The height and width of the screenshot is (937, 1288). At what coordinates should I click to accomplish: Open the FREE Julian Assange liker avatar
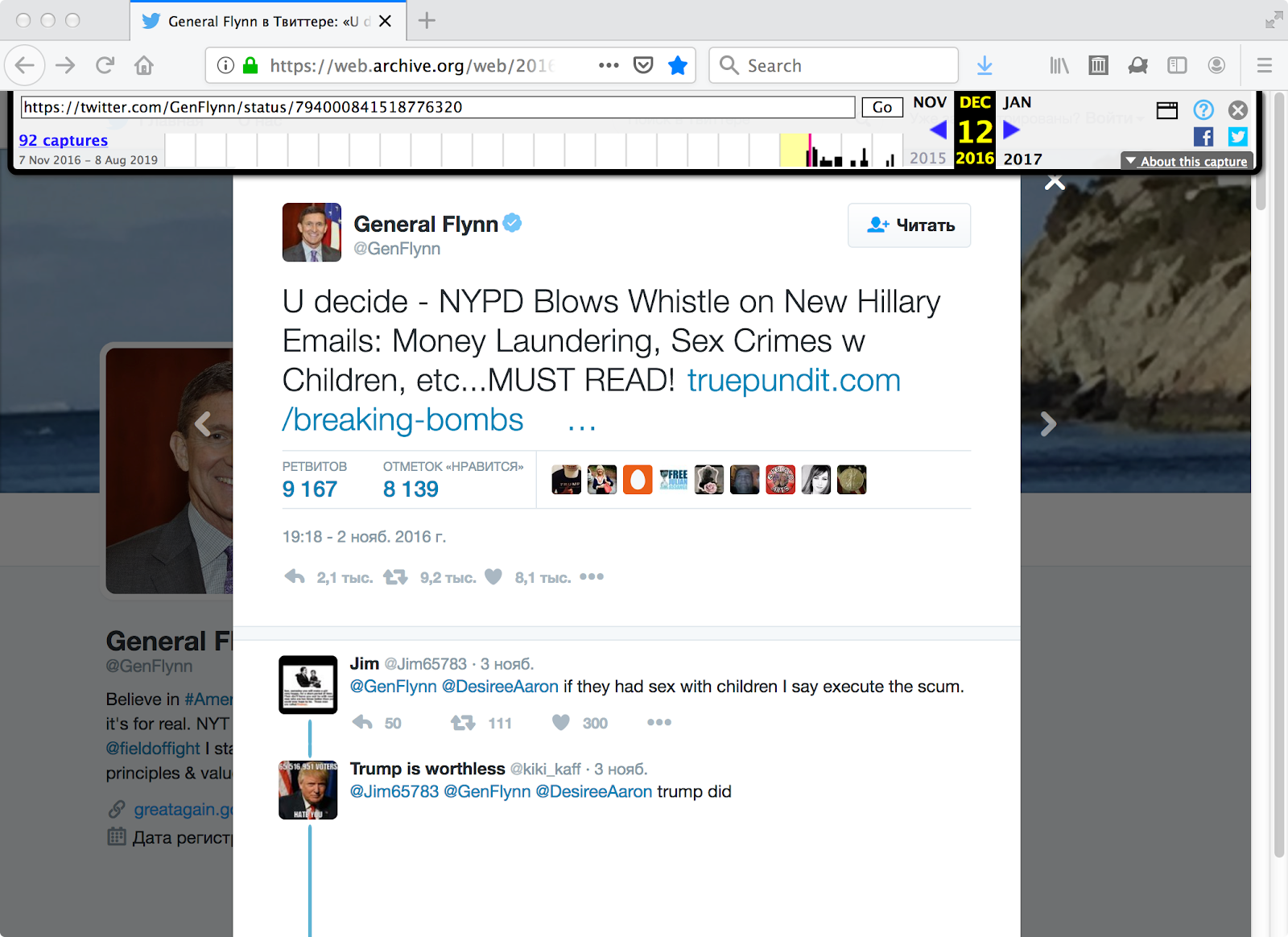674,480
